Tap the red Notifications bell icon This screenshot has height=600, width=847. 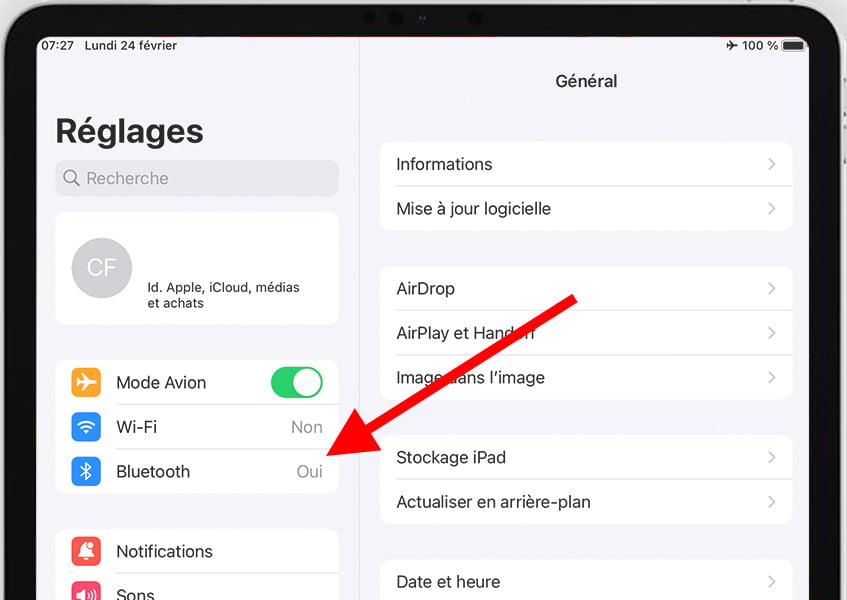(x=86, y=551)
